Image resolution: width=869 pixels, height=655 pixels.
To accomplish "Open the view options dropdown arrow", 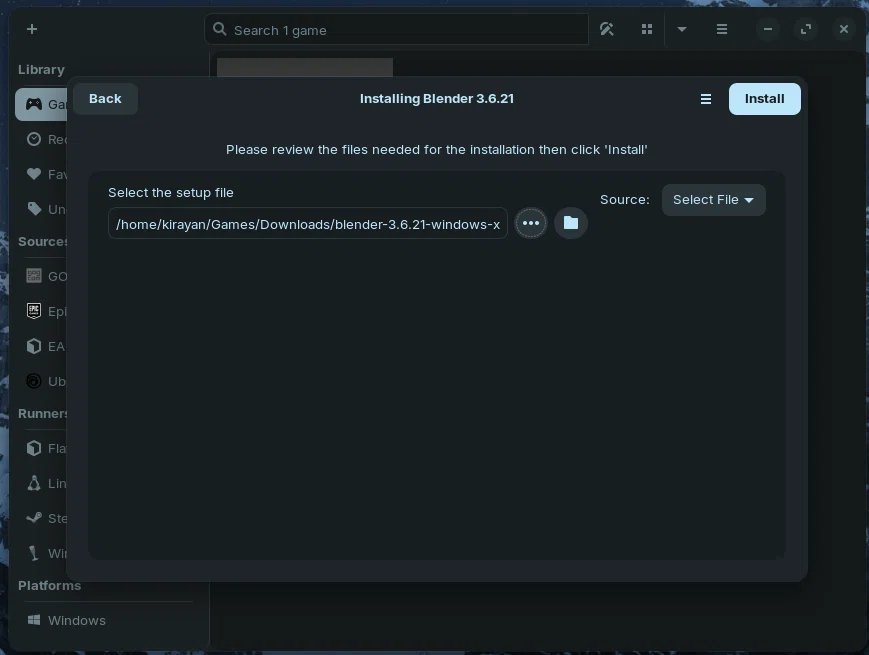I will [682, 29].
